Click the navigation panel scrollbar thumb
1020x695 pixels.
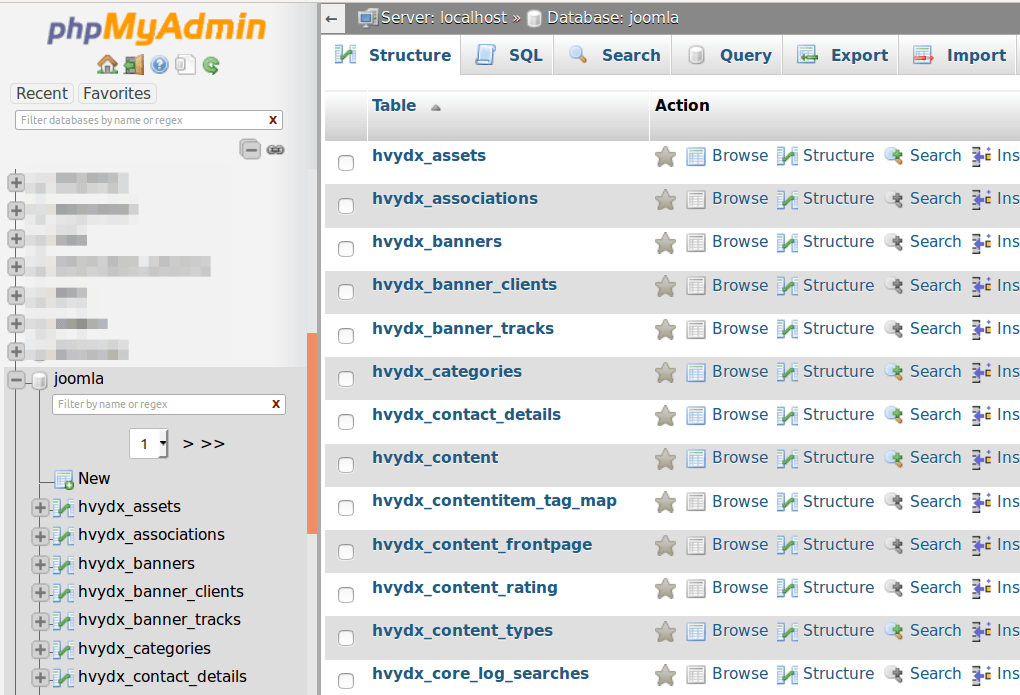[312, 433]
